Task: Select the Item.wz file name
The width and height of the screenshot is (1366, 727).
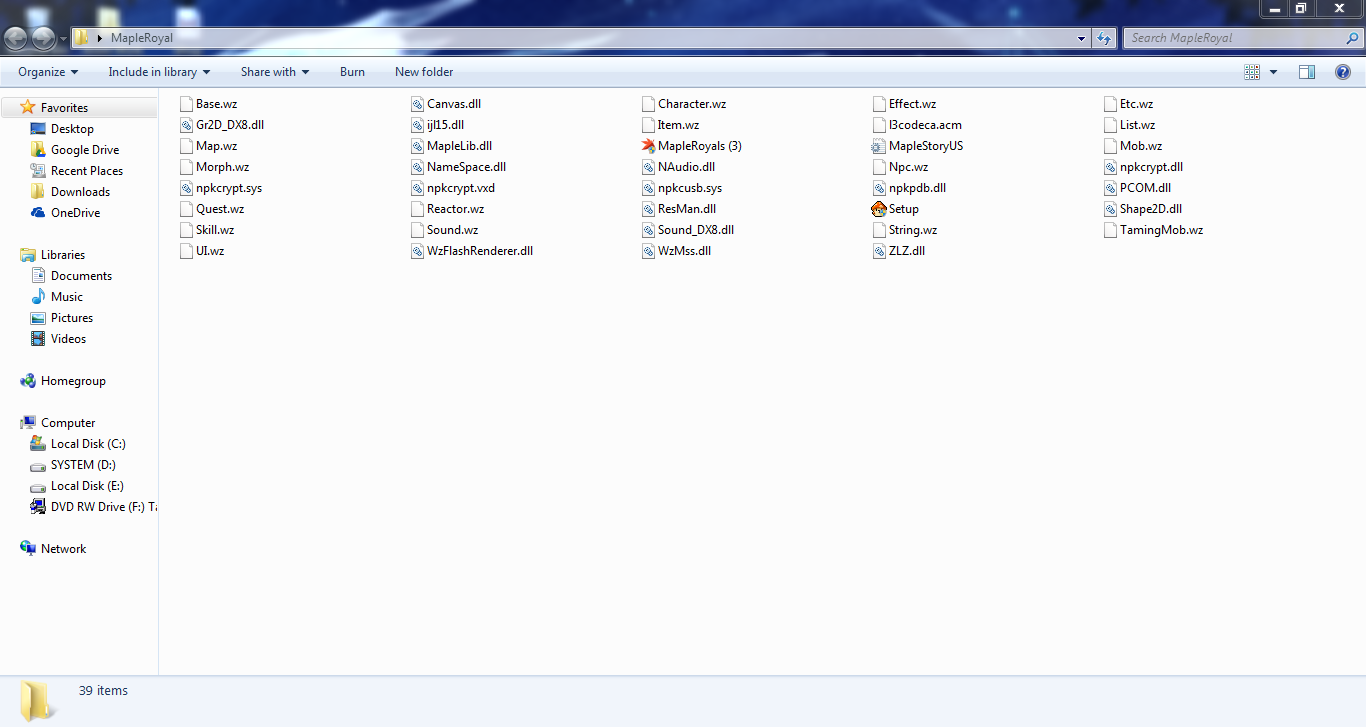Action: [678, 125]
